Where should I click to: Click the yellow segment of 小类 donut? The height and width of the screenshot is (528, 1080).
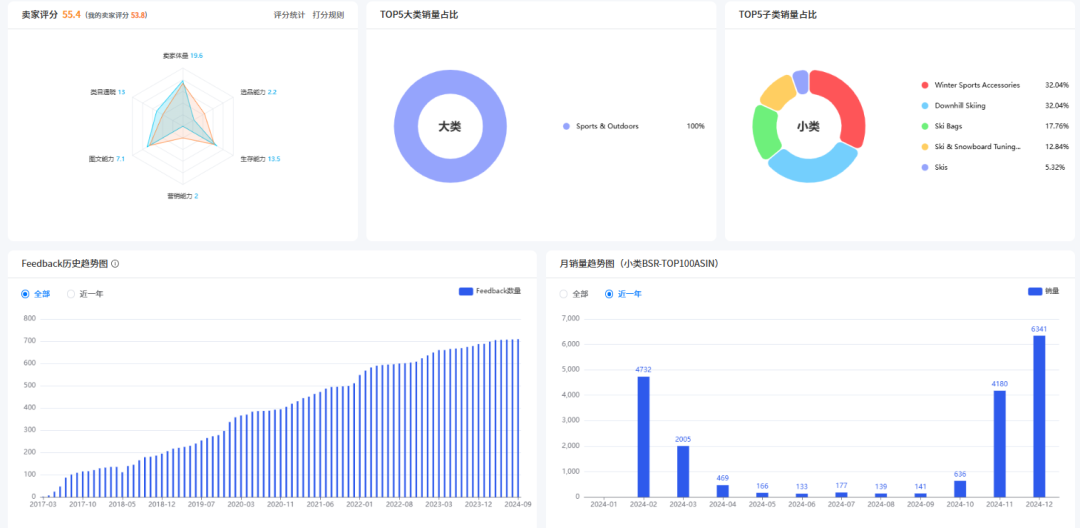coord(780,92)
